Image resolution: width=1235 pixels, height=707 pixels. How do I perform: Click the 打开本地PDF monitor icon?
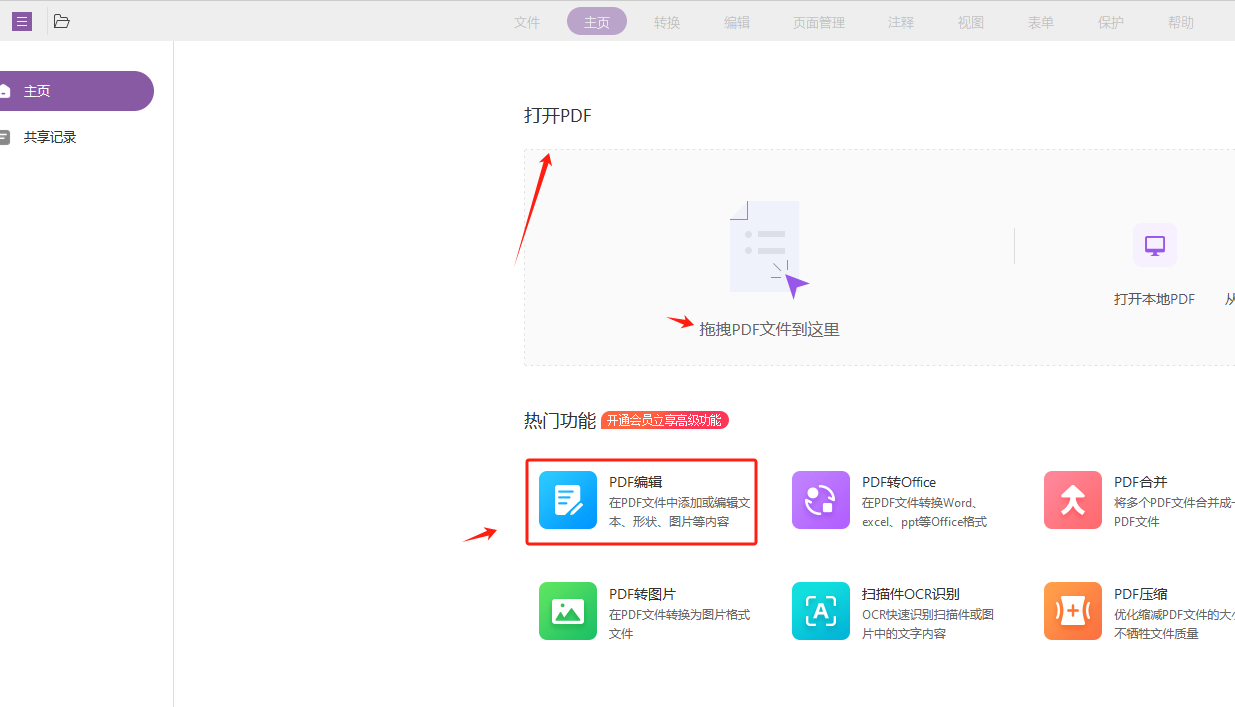click(1154, 245)
